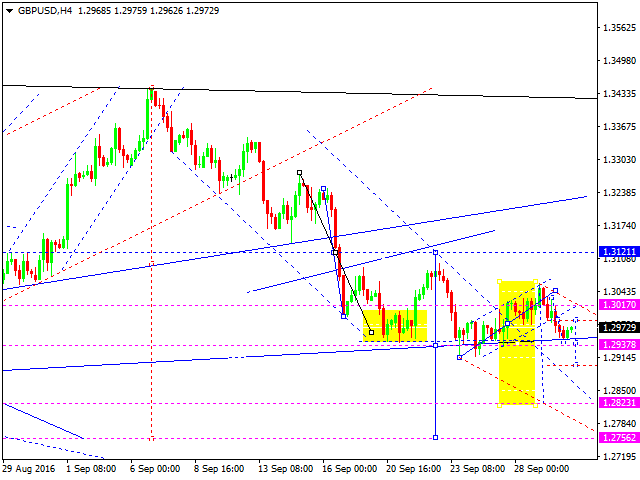Viewport: 640px width, 480px height.
Task: Click the 1.34335 price scale value
Action: coord(620,94)
